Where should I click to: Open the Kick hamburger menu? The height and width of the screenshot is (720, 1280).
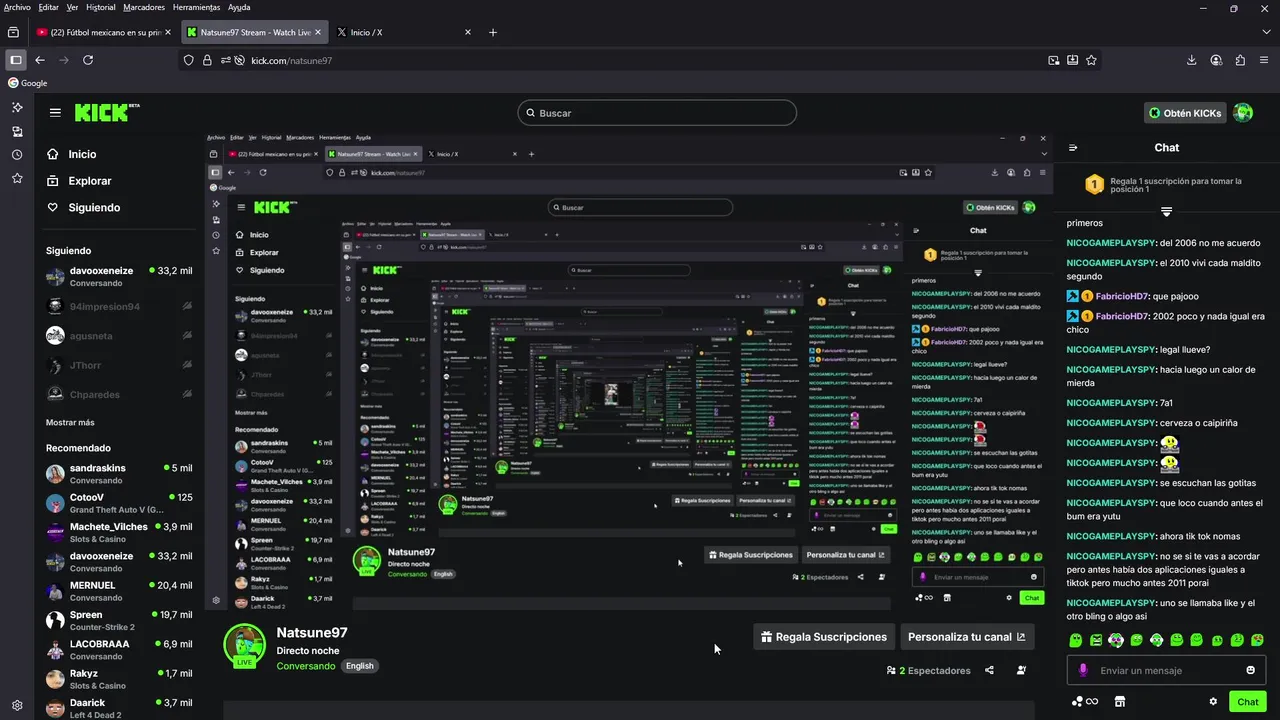[55, 113]
